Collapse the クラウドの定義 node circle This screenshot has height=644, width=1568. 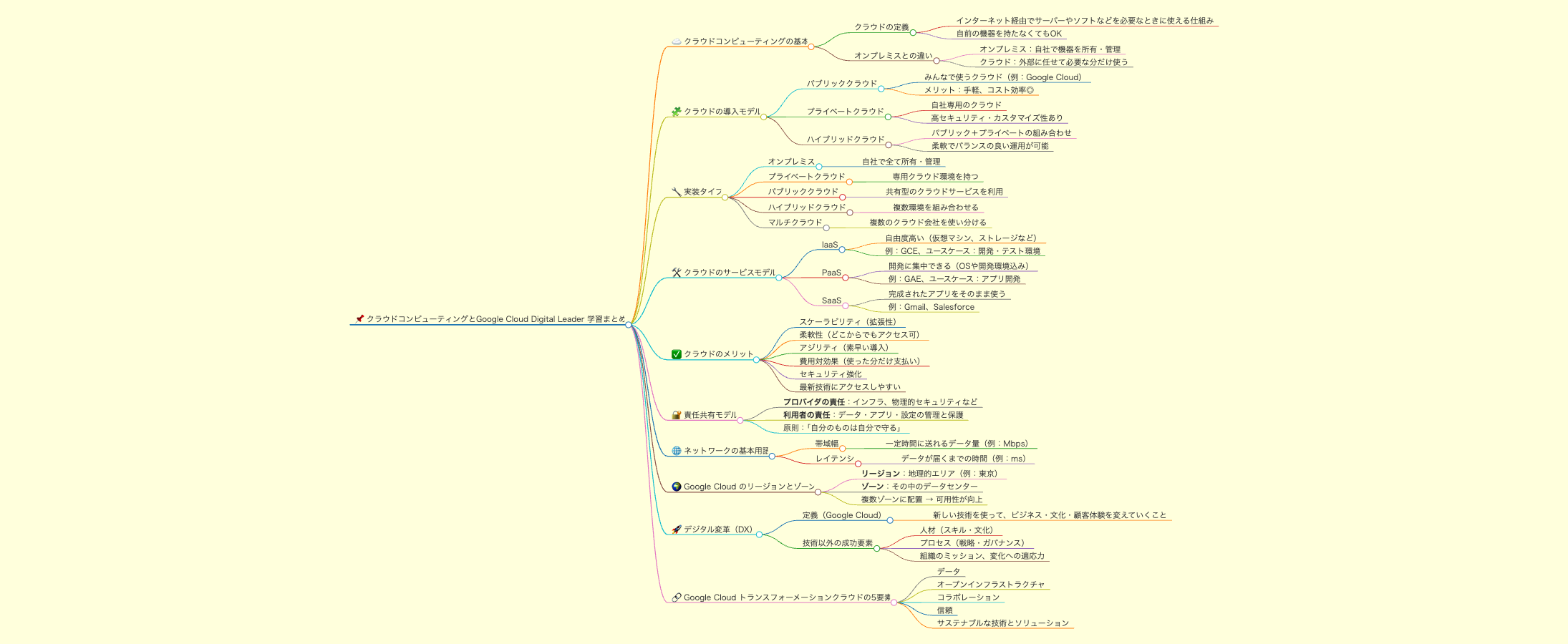tap(913, 33)
